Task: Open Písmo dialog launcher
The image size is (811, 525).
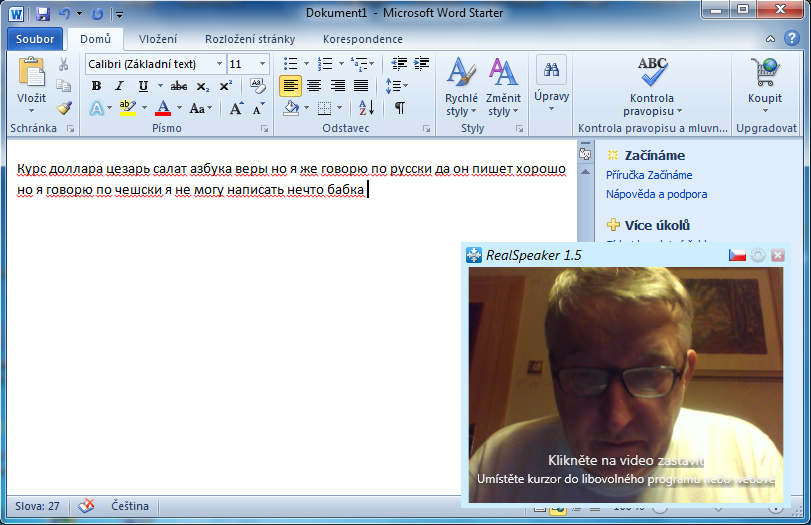Action: coord(264,129)
